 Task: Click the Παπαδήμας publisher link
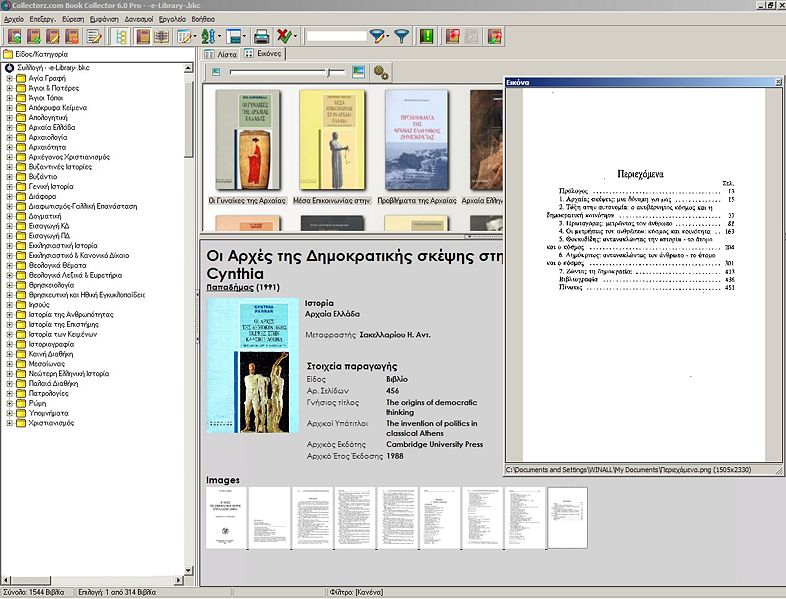(230, 287)
